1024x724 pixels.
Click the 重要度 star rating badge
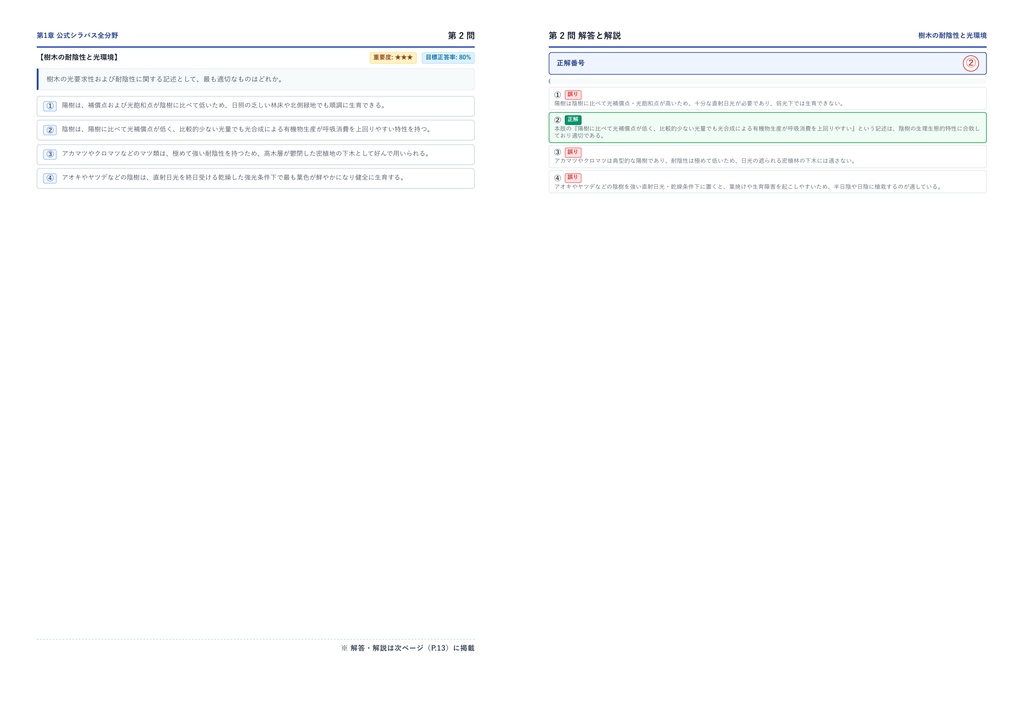click(x=393, y=57)
